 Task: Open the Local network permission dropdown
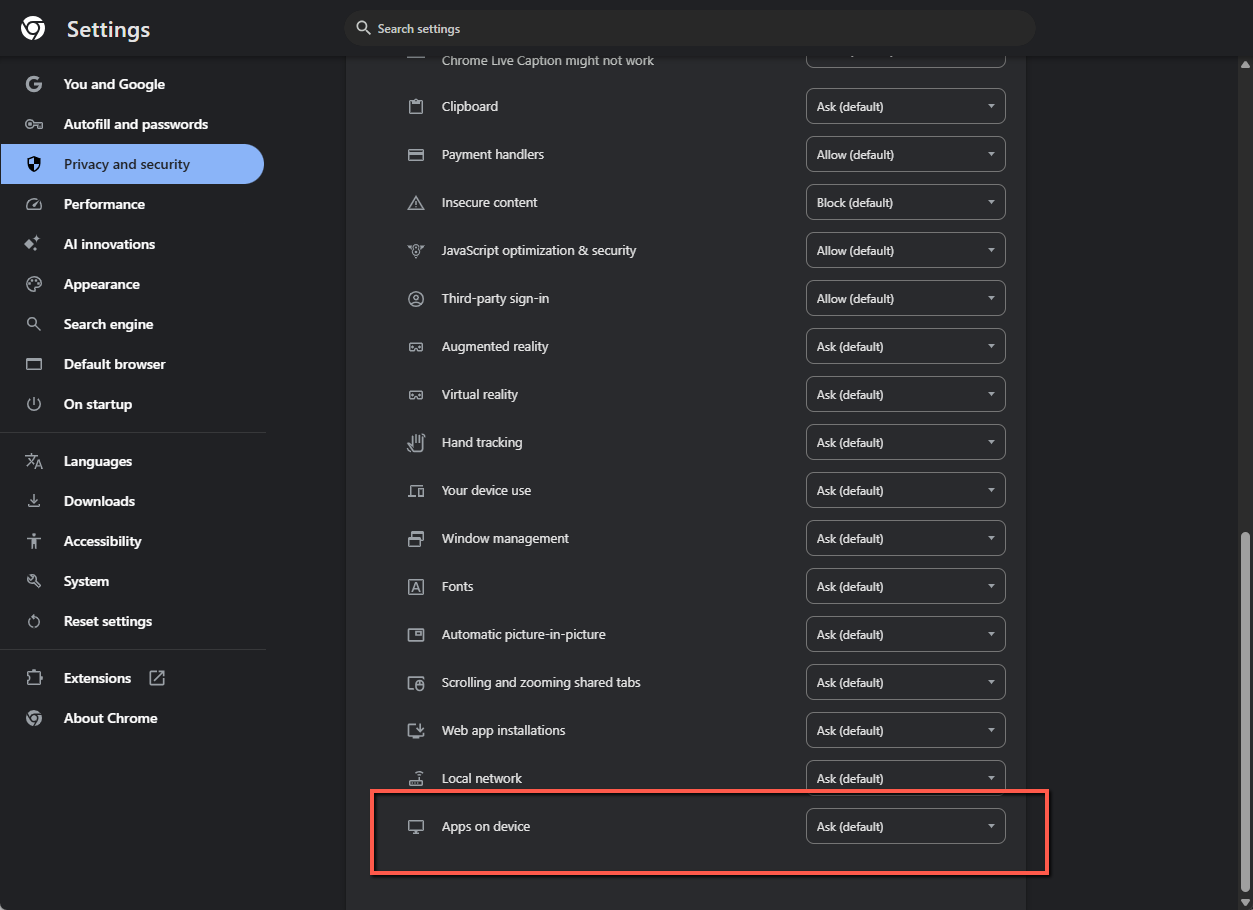pyautogui.click(x=905, y=778)
